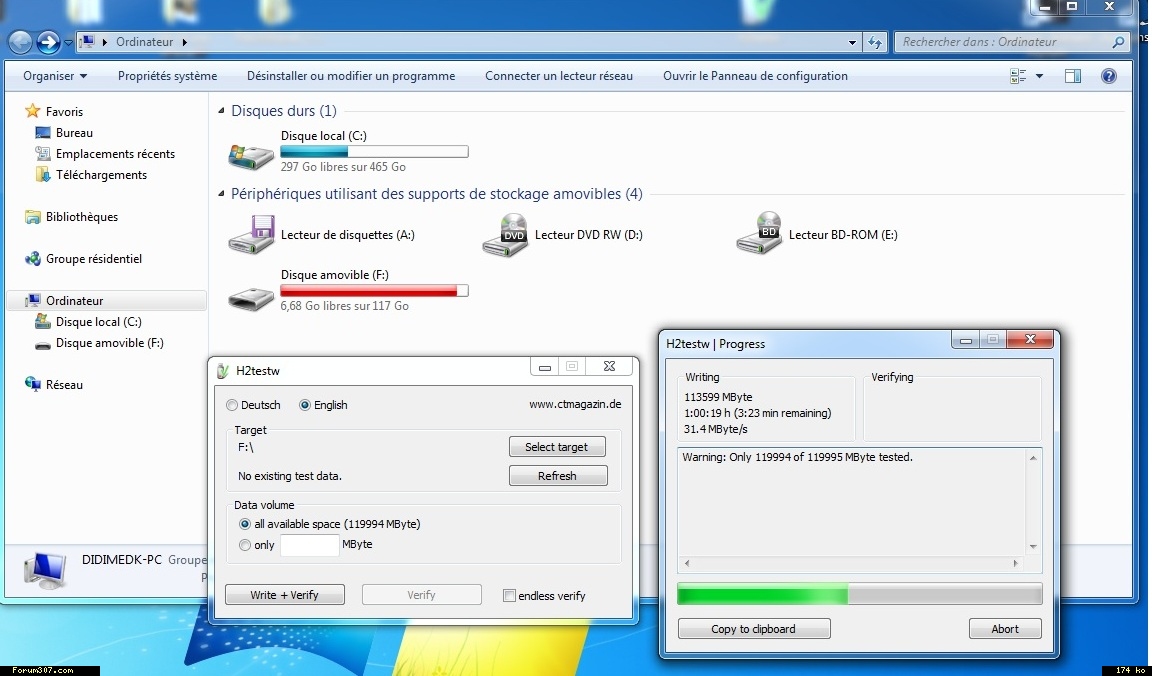1152x676 pixels.
Task: Click Connecter un lecteur réseau
Action: click(x=559, y=76)
